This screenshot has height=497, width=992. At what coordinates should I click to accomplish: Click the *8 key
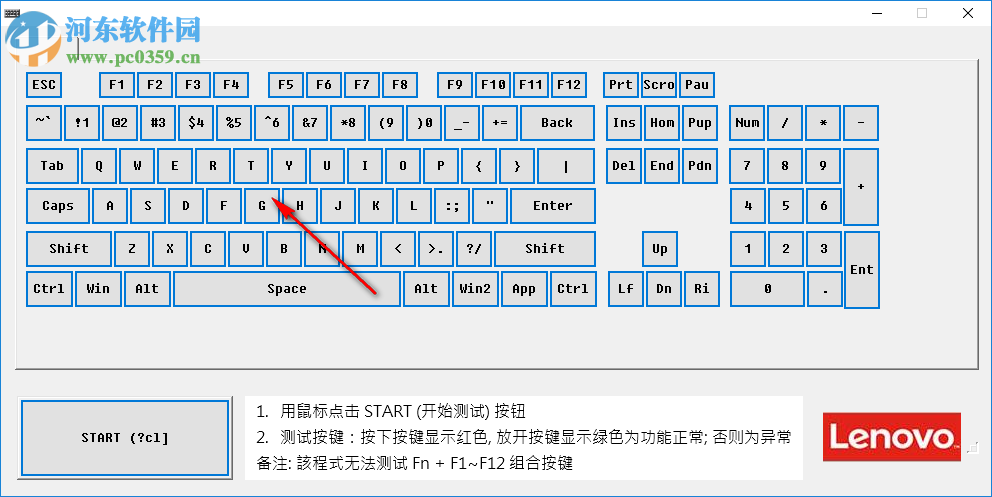click(348, 123)
